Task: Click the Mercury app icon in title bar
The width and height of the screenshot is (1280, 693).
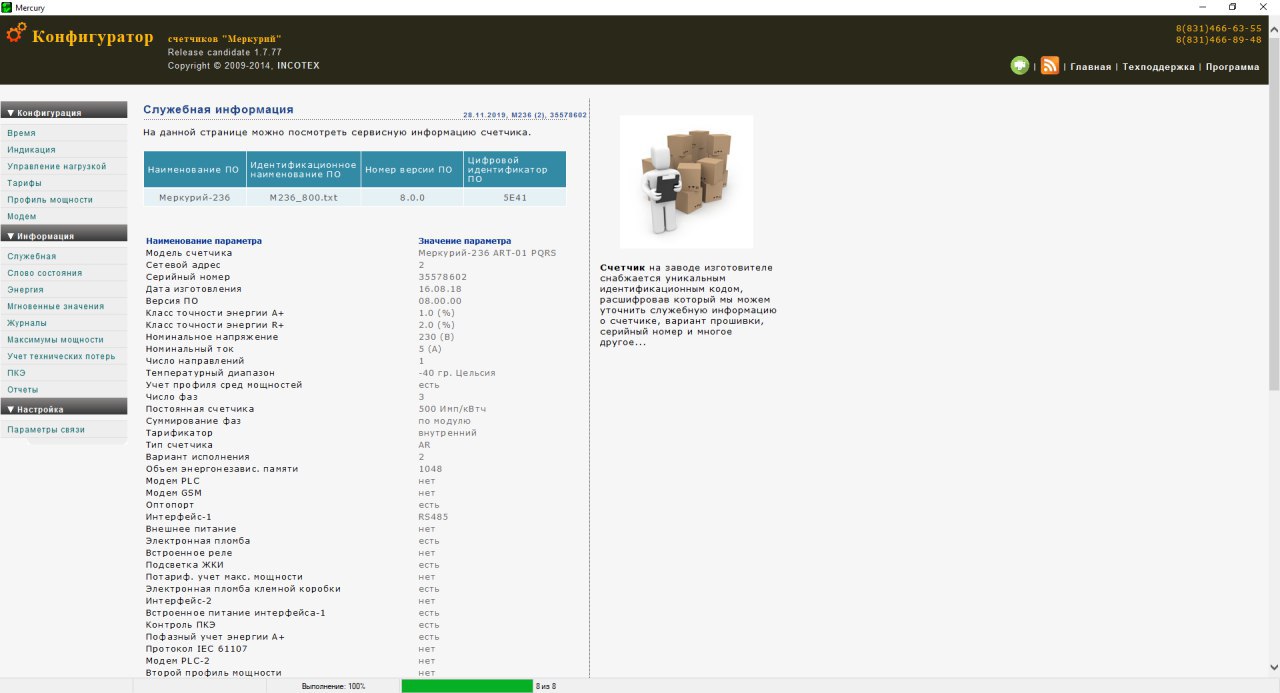Action: (7, 7)
